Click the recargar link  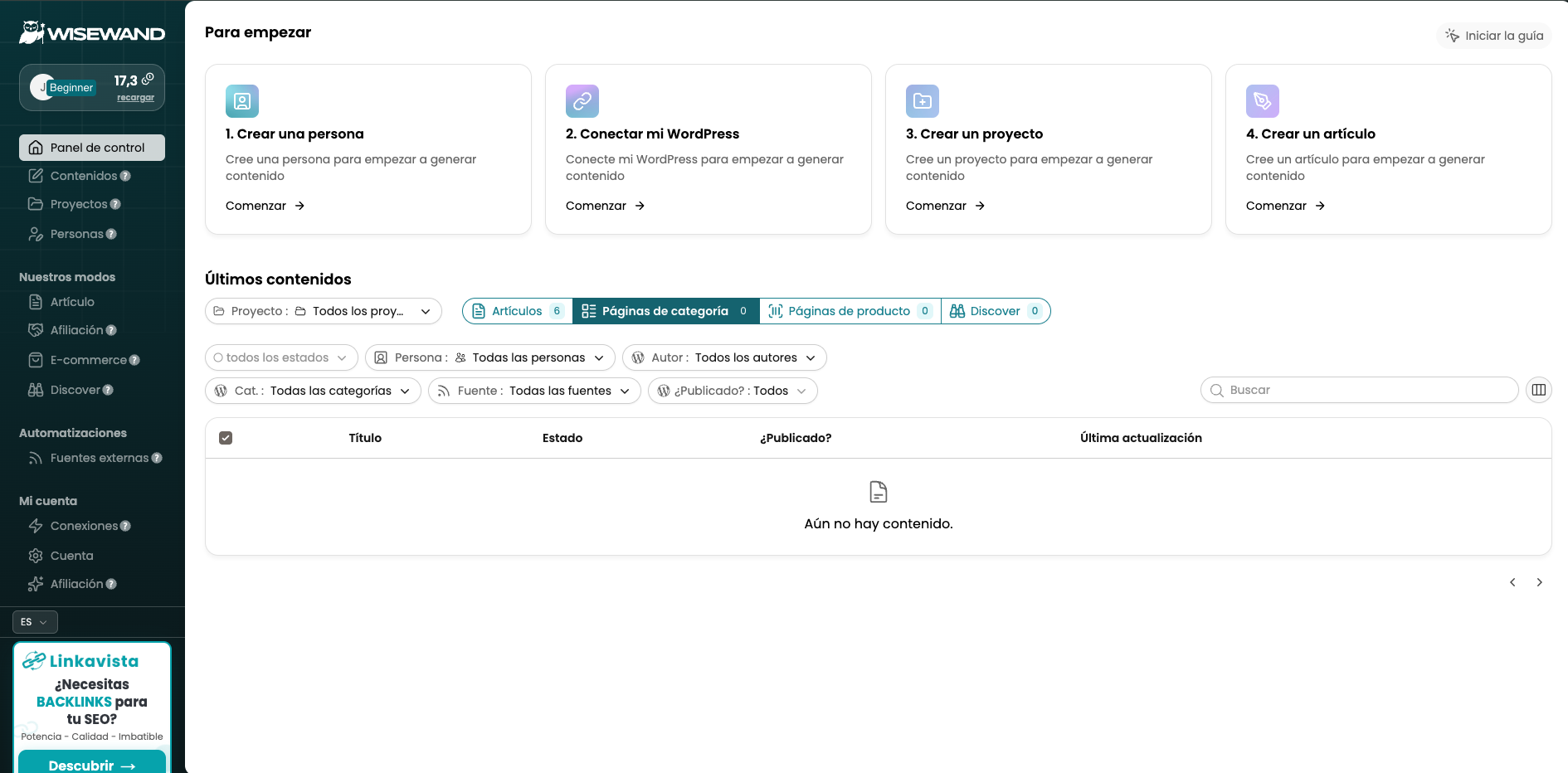(135, 97)
